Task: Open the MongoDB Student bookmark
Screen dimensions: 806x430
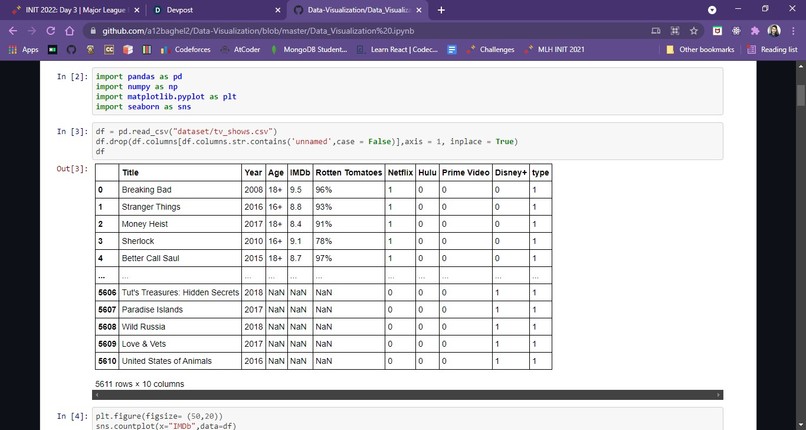Action: tap(309, 50)
